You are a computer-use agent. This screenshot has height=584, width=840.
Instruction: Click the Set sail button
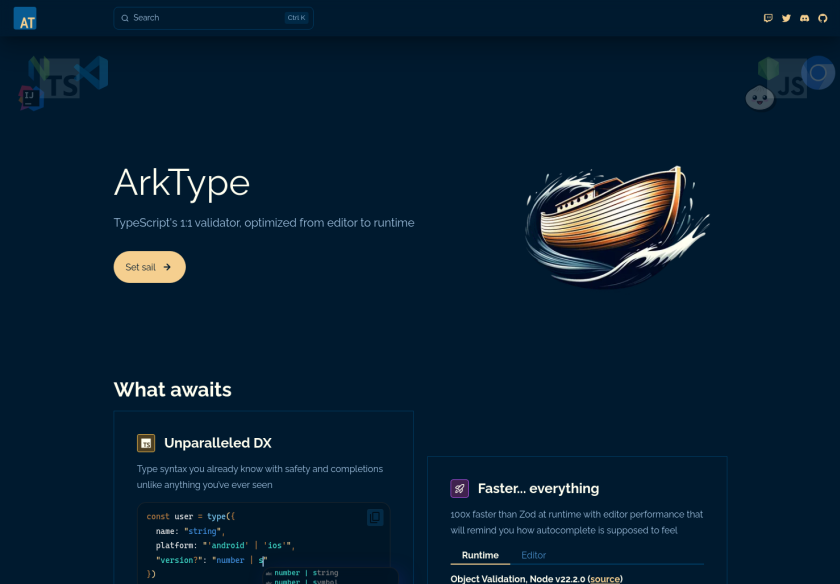point(149,267)
